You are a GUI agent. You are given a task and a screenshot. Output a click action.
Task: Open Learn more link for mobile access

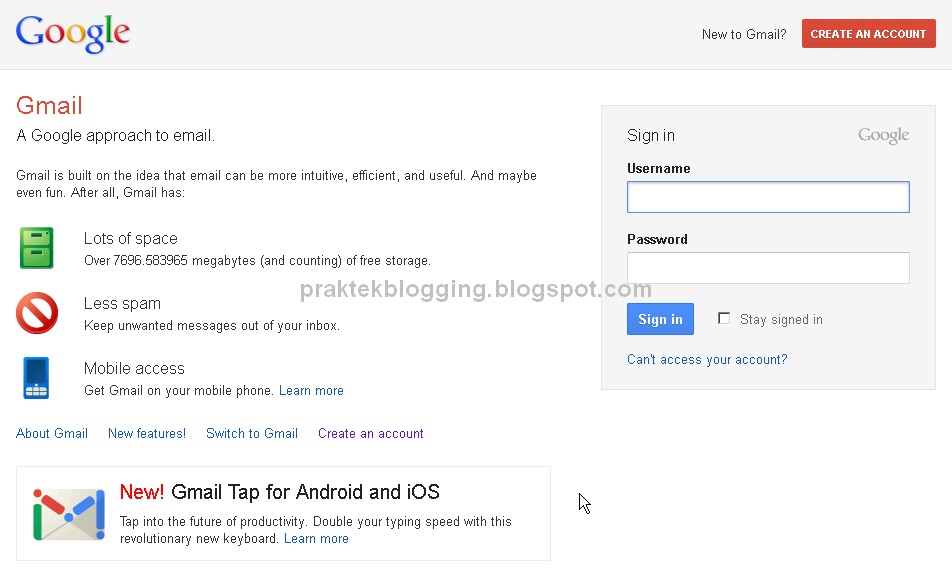[x=311, y=390]
